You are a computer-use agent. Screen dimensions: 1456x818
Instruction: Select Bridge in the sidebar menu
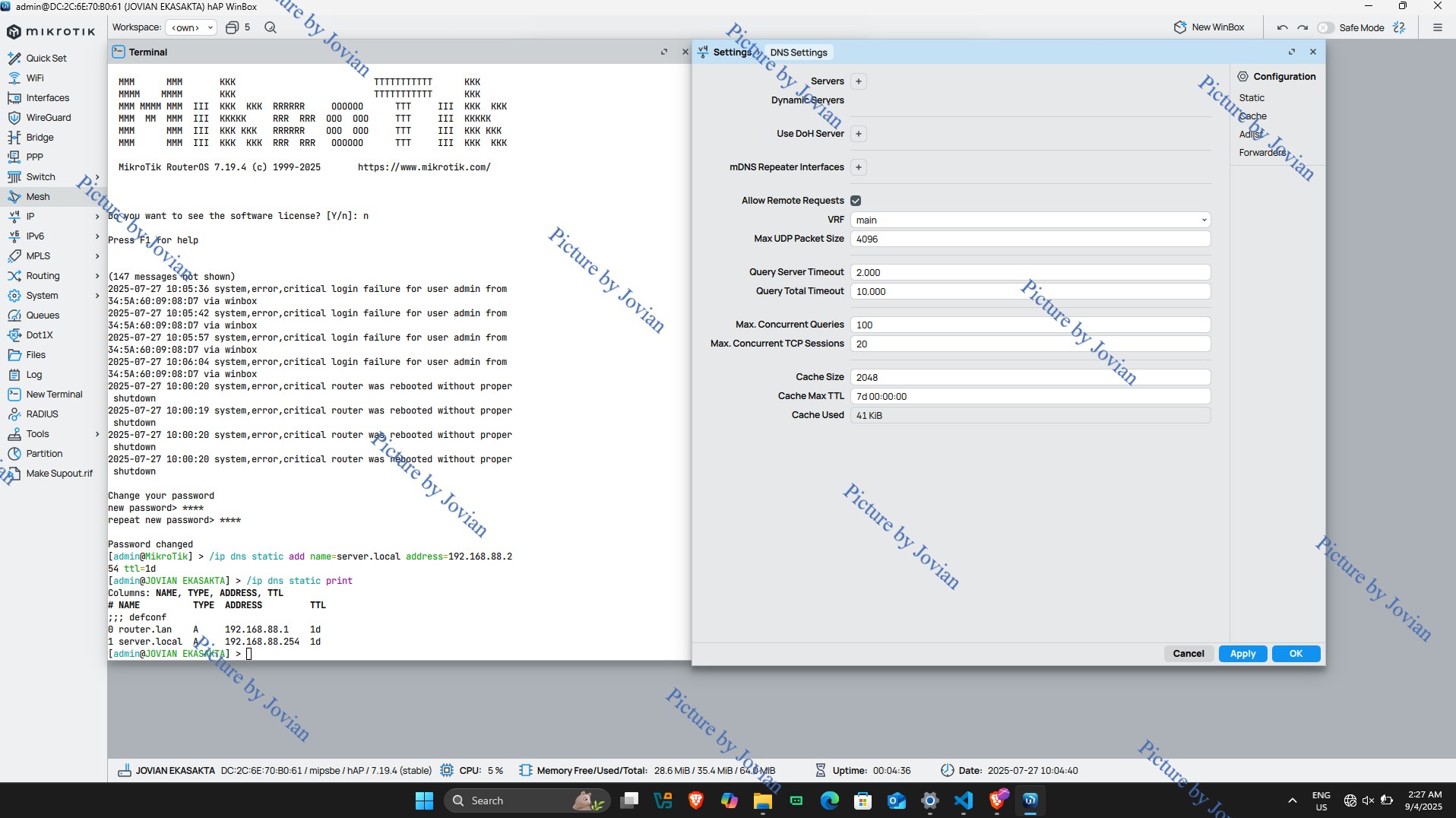(x=40, y=138)
